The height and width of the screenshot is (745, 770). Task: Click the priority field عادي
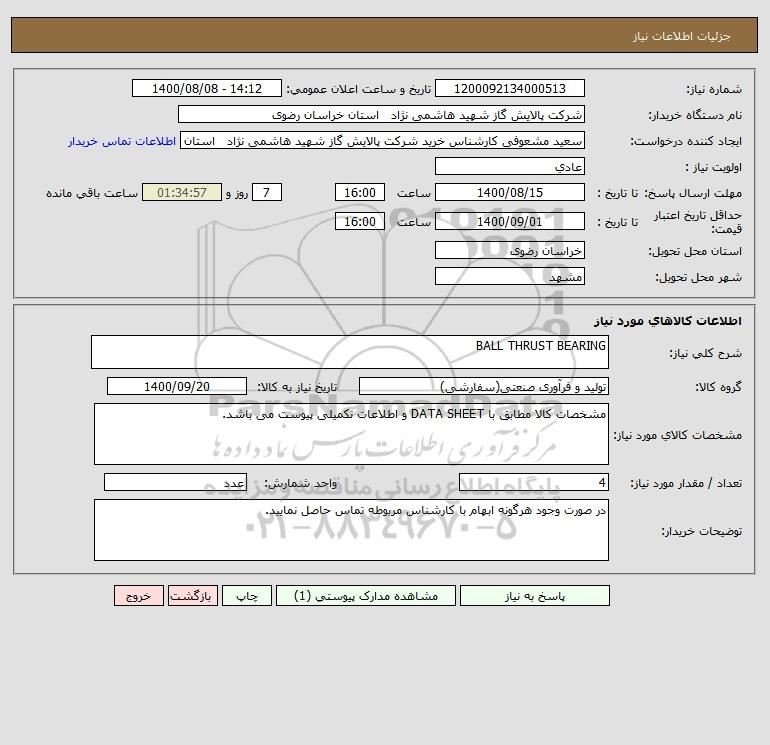point(510,166)
